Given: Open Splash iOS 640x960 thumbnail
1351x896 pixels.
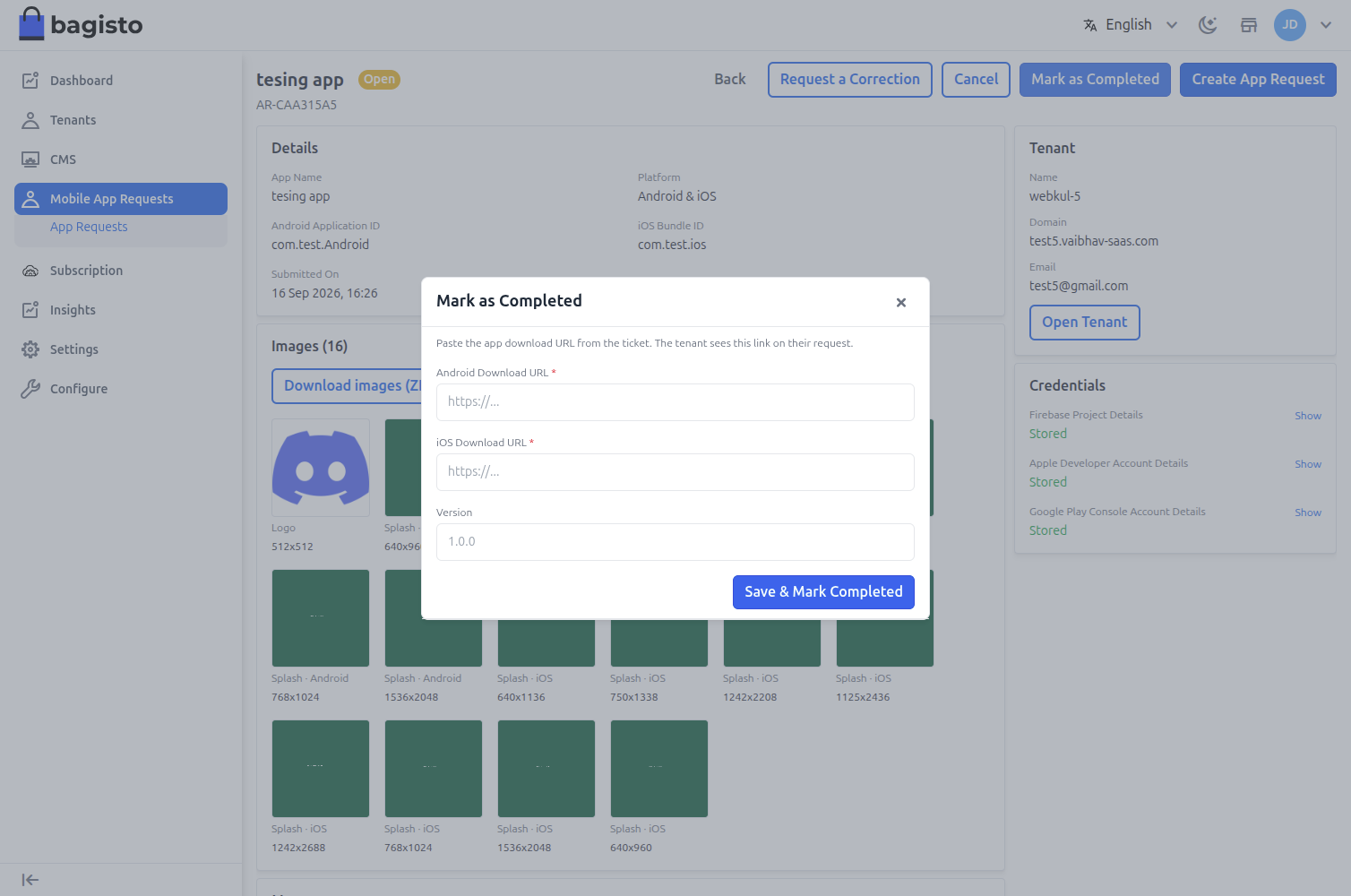Looking at the screenshot, I should pos(659,769).
